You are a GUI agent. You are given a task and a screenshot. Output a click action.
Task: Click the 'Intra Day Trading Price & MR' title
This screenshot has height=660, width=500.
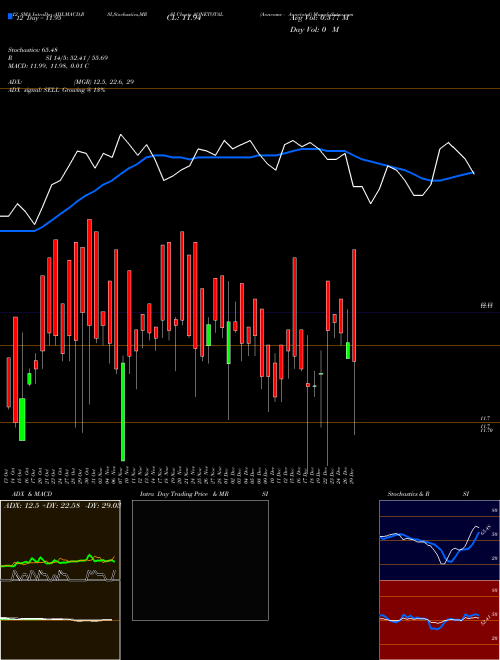click(x=184, y=494)
